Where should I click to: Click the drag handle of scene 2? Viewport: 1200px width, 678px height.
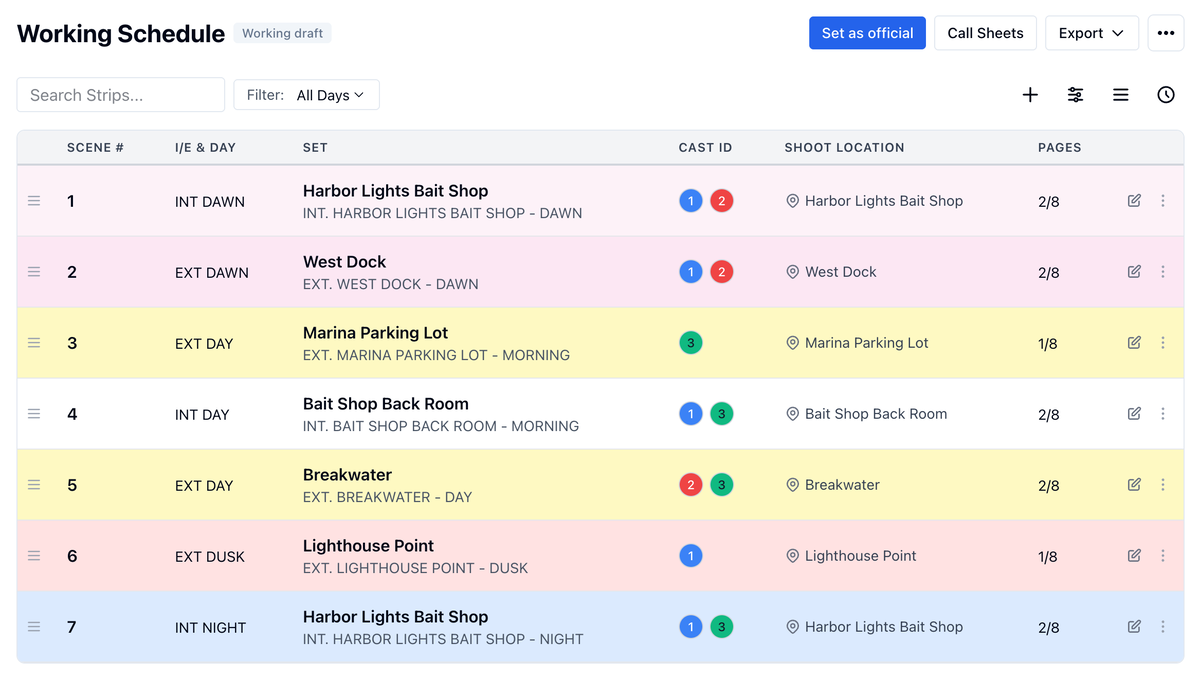tap(34, 272)
